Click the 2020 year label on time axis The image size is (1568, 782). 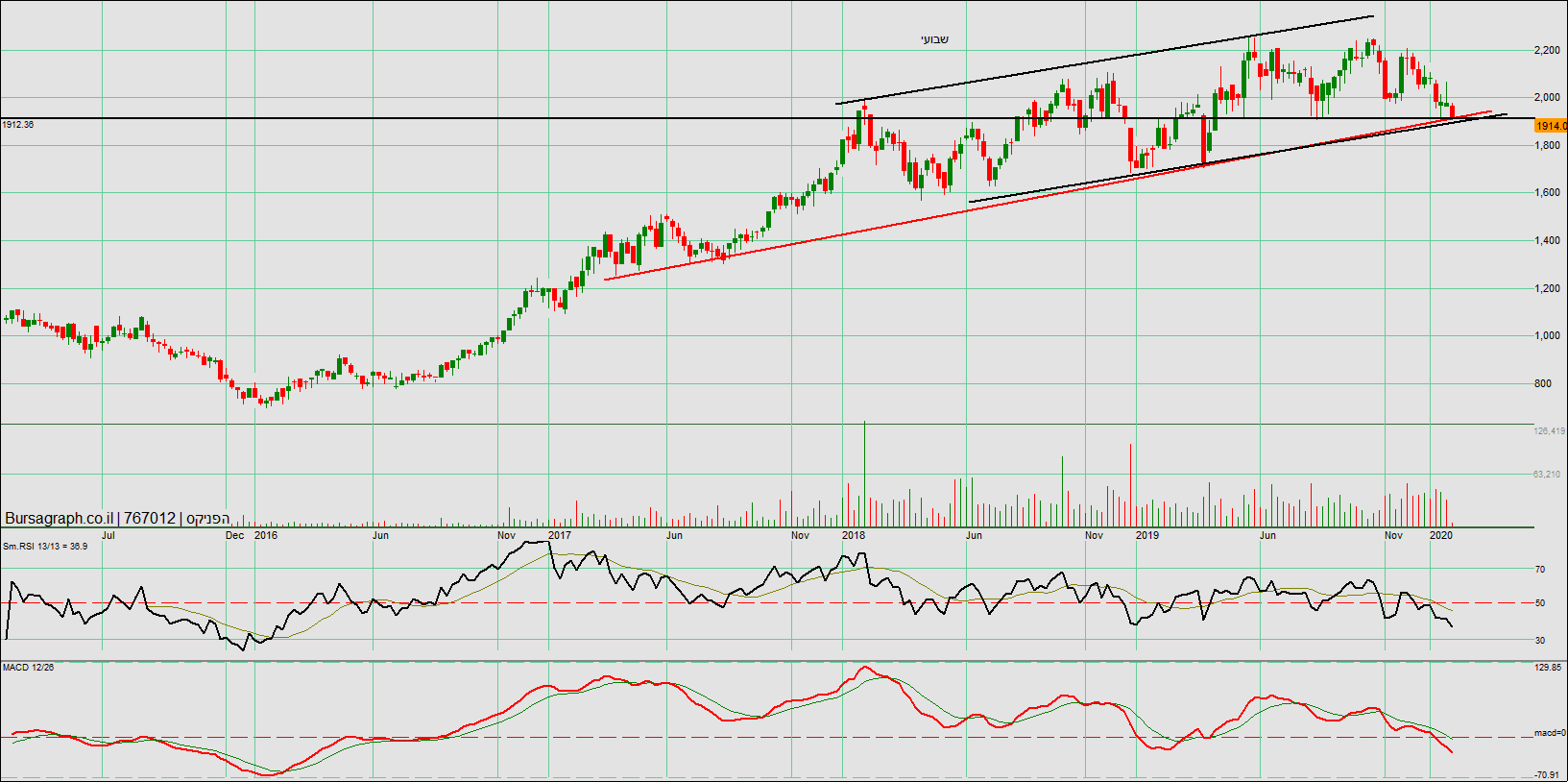(x=1441, y=535)
